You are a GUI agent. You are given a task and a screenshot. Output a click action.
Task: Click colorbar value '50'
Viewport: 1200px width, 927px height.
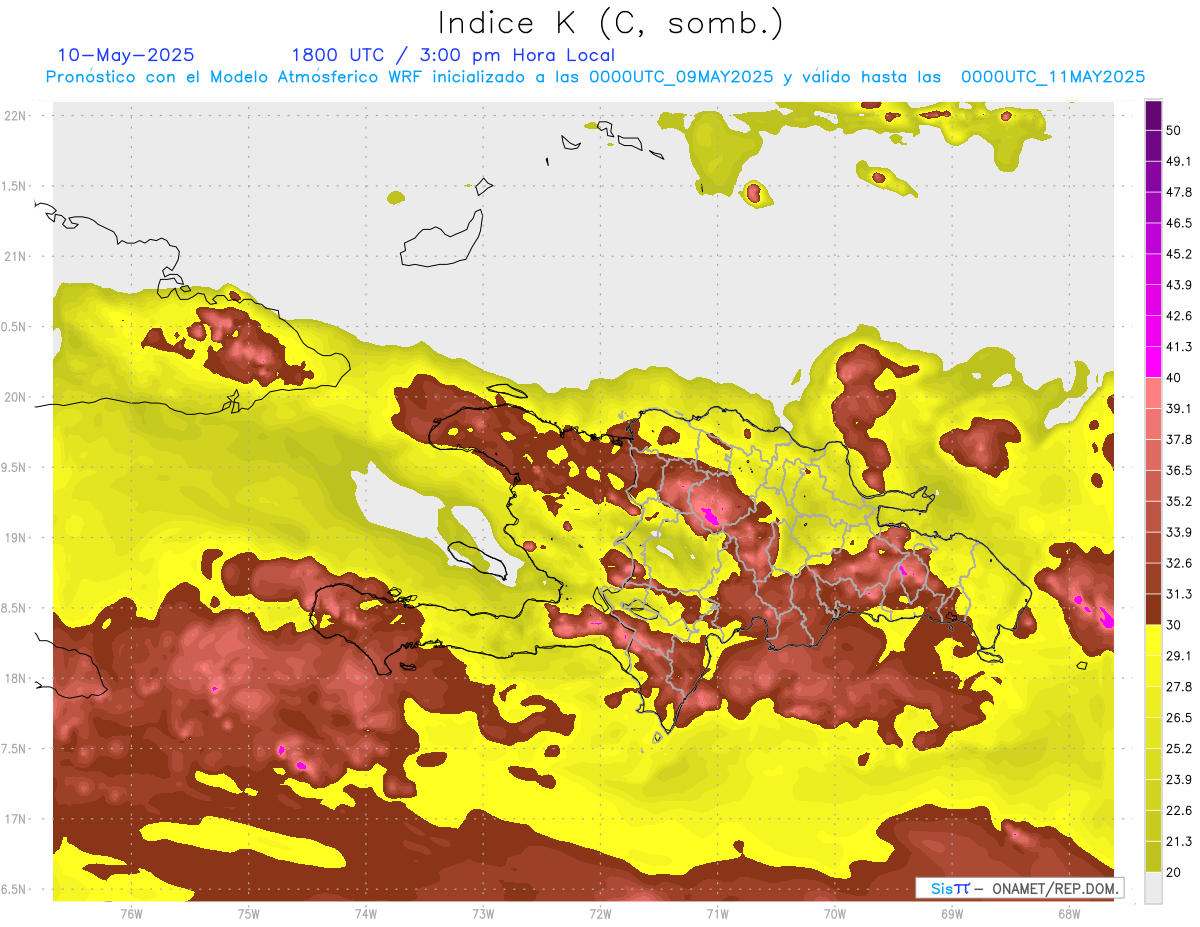click(x=1175, y=131)
